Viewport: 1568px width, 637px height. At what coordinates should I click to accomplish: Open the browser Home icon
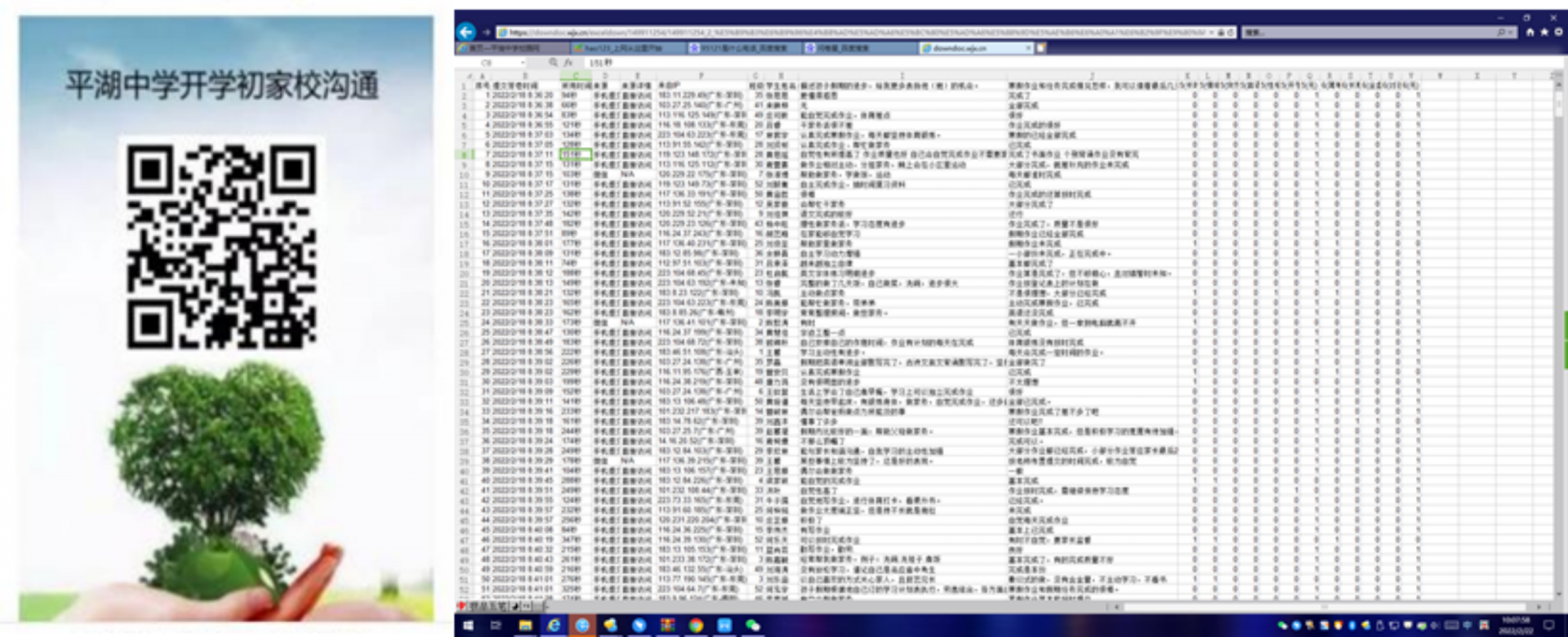1530,33
